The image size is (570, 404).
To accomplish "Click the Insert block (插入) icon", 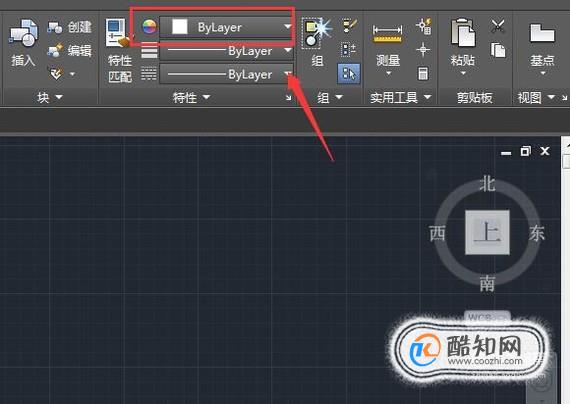I will pyautogui.click(x=23, y=43).
